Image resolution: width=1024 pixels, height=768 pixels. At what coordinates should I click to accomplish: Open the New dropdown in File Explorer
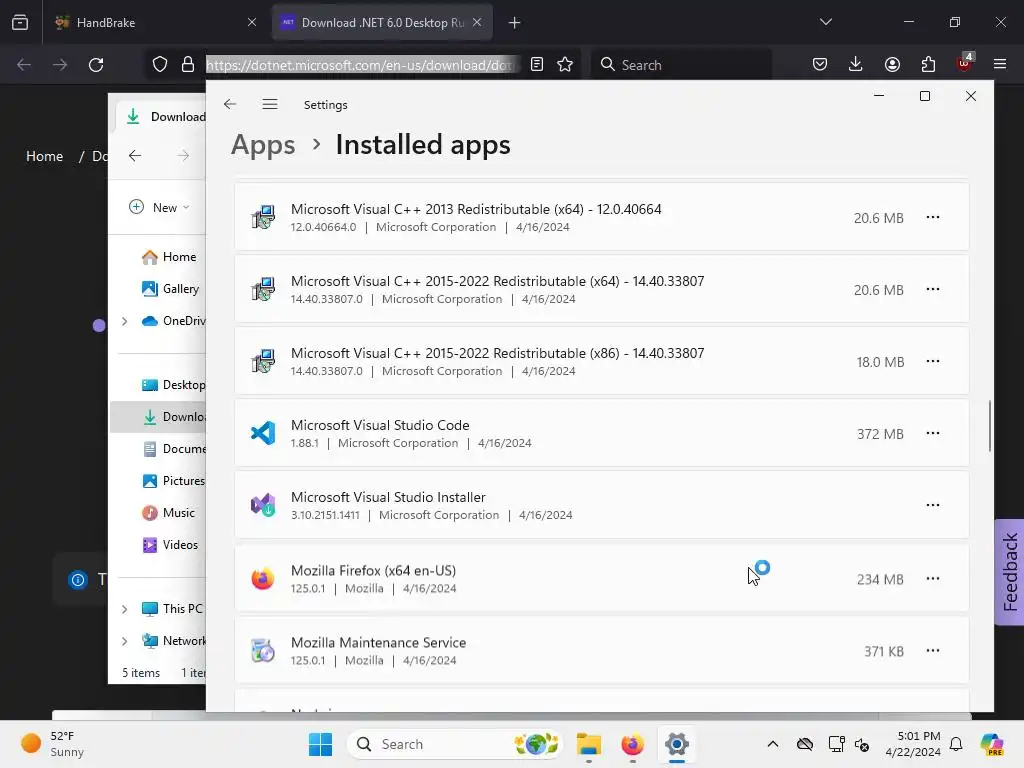(x=159, y=207)
